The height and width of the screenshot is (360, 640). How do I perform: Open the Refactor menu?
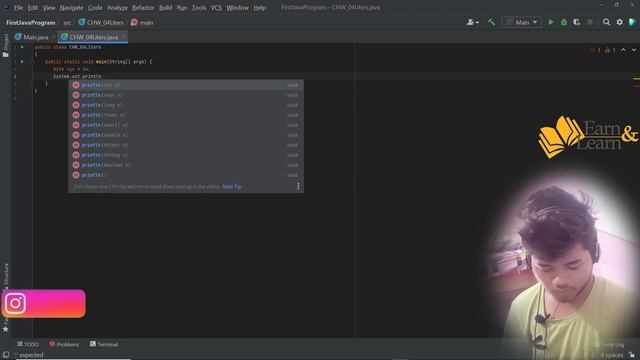(x=143, y=8)
